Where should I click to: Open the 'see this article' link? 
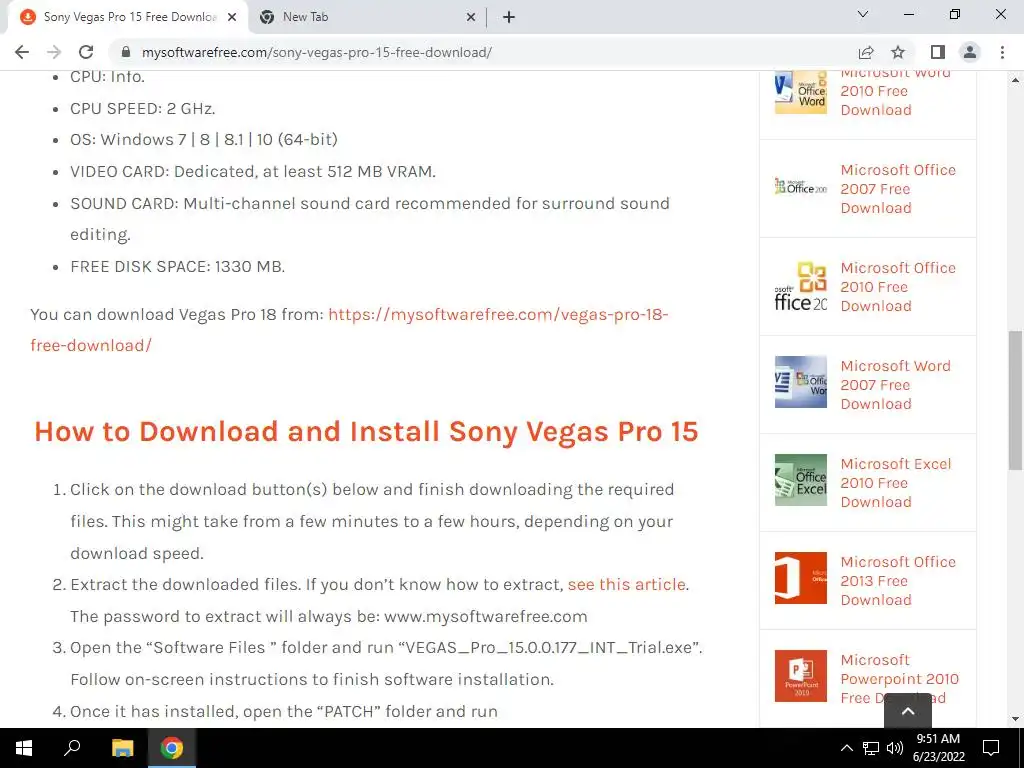click(x=626, y=584)
